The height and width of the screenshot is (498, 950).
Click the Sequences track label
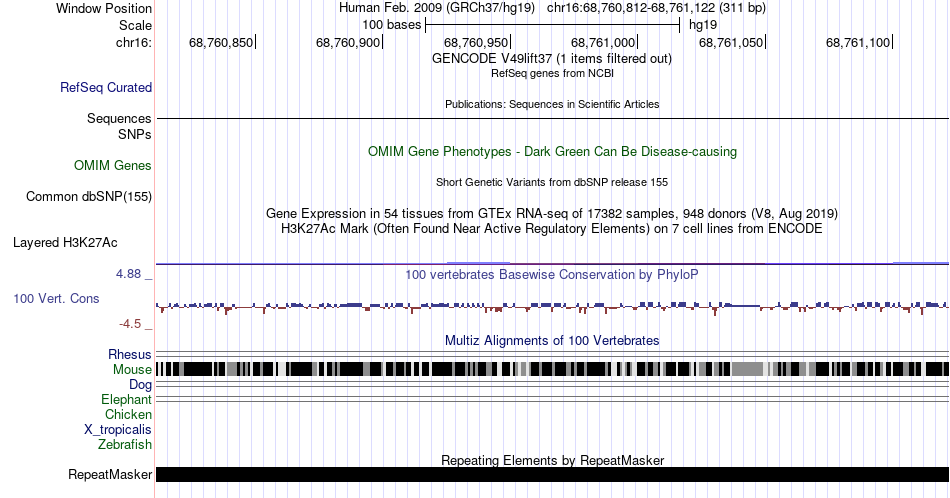pyautogui.click(x=119, y=118)
